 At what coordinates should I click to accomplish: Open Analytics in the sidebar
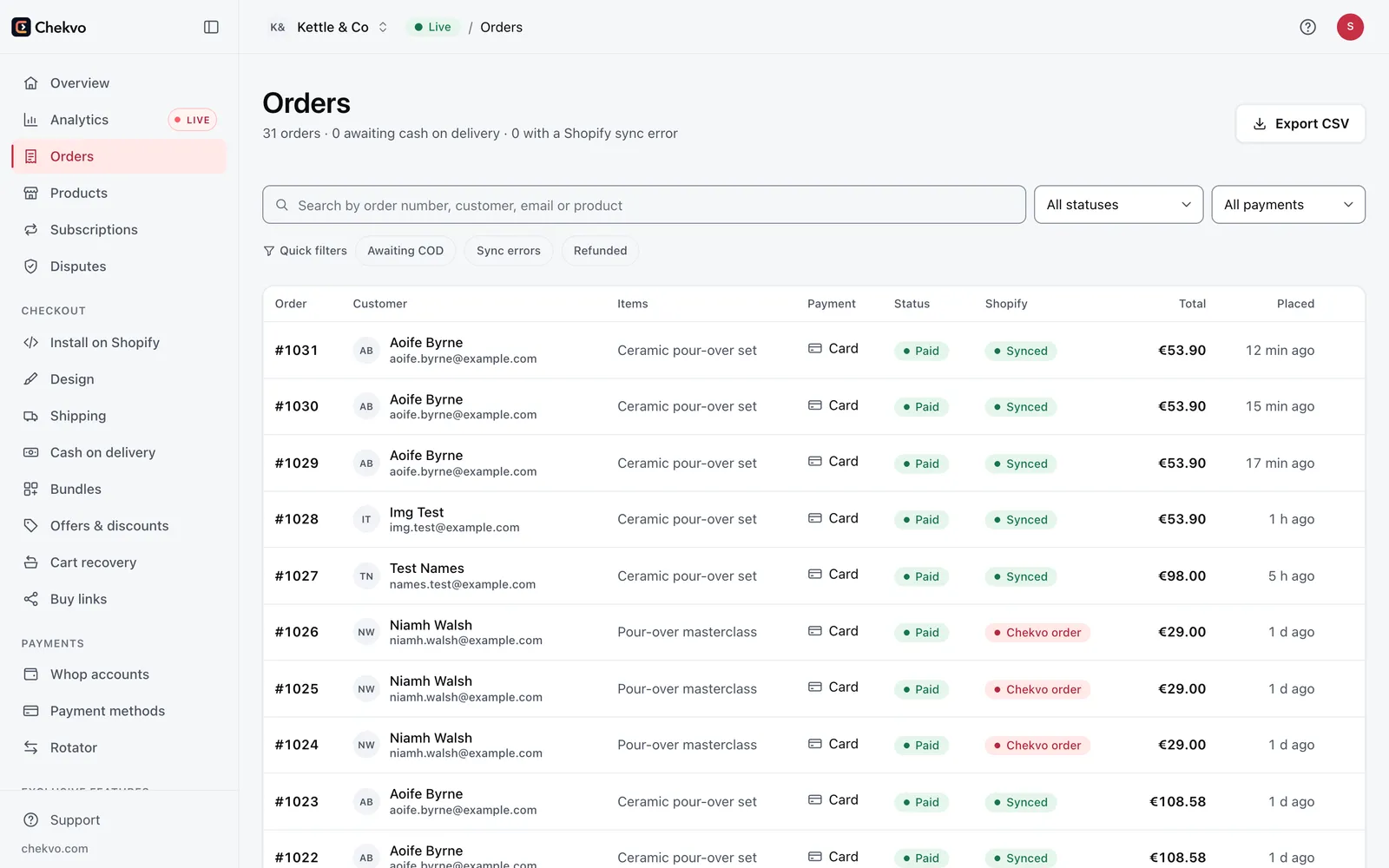[119, 120]
